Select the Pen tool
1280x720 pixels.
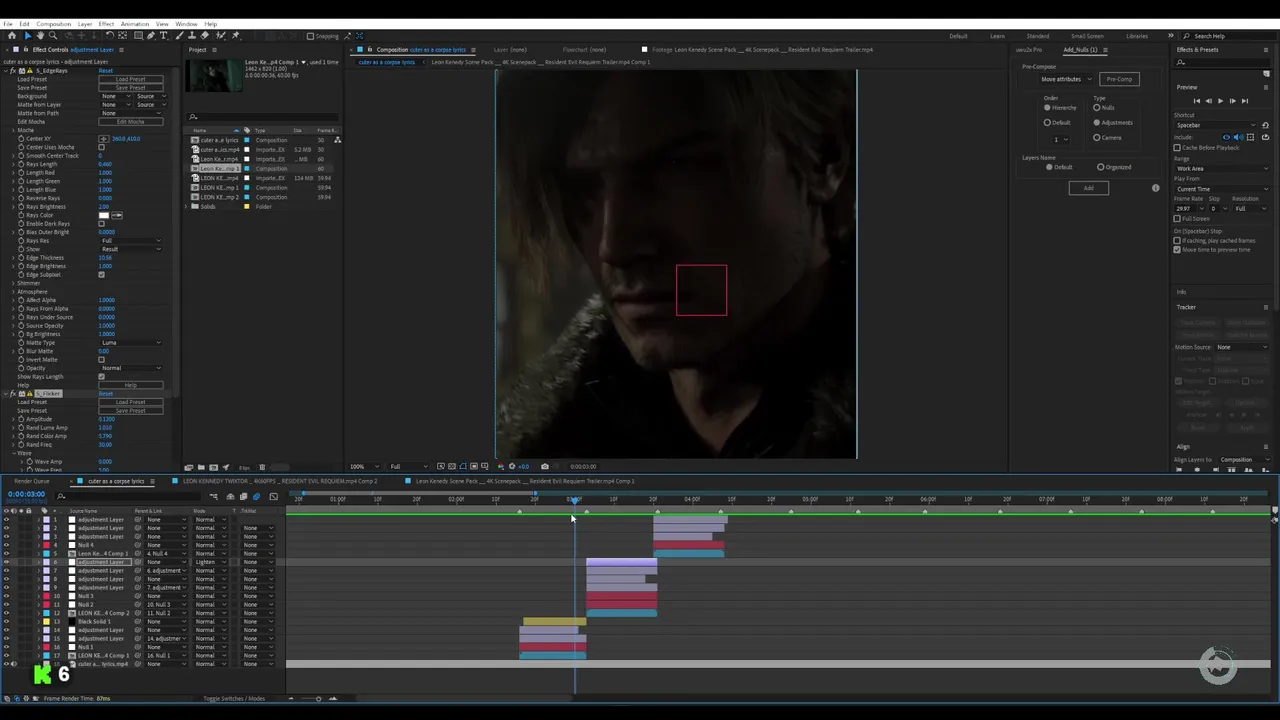tap(151, 35)
